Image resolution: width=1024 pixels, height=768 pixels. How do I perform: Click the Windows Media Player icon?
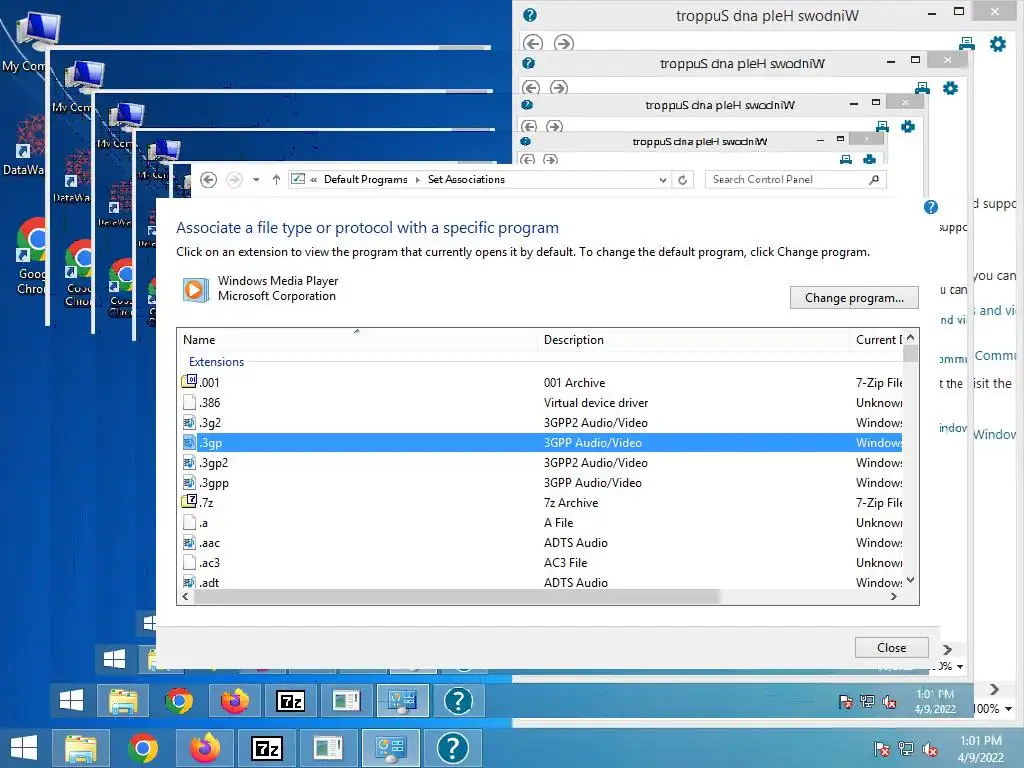click(195, 289)
